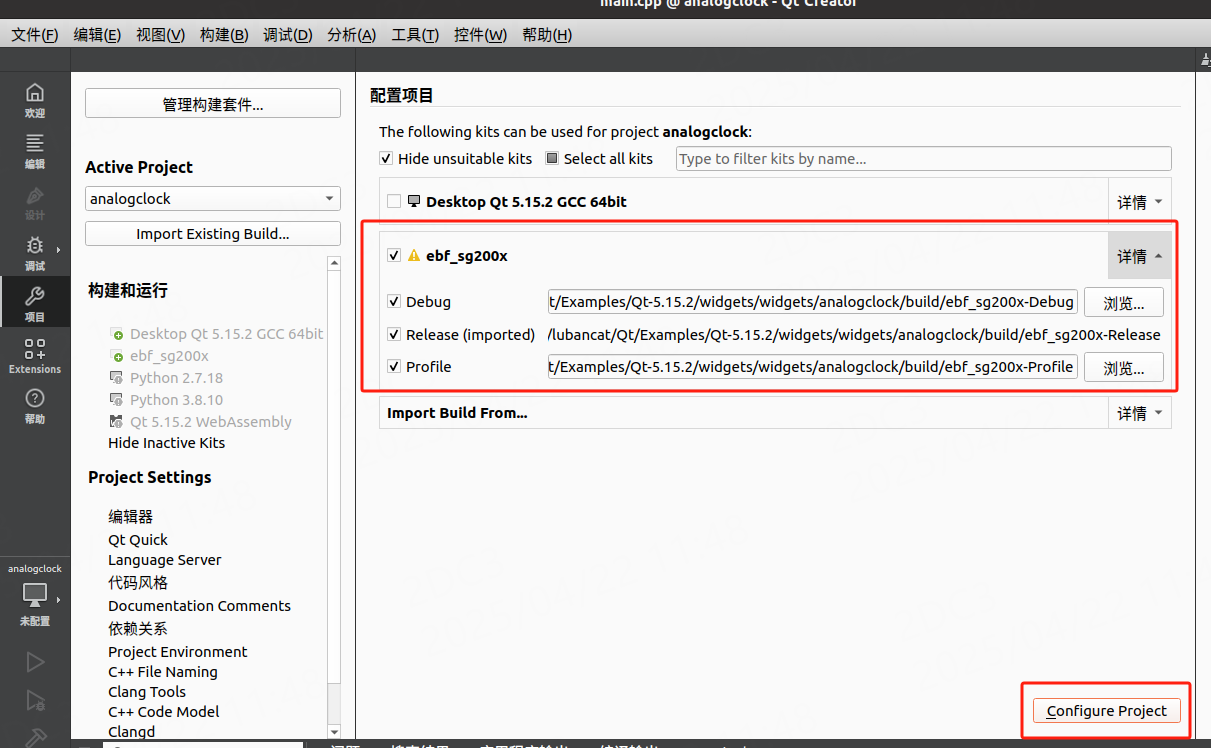Open C++ File Naming settings
This screenshot has width=1211, height=748.
click(x=163, y=672)
